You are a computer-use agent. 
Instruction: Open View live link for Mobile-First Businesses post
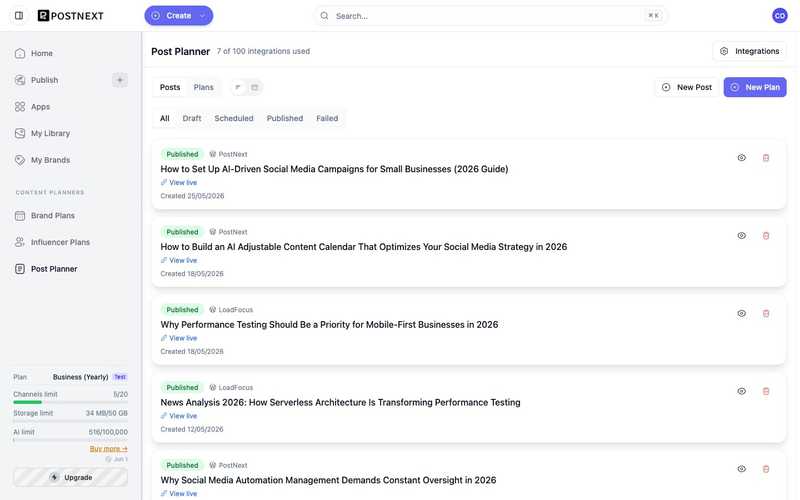(179, 338)
